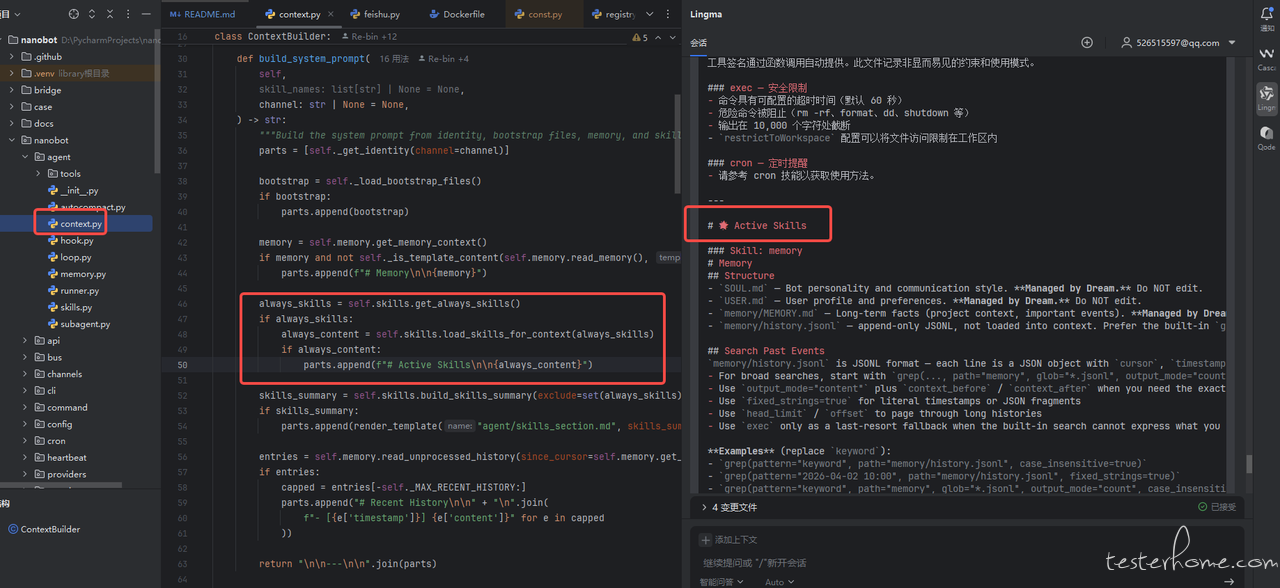Open skills.py in the project tree
Screen dimensions: 1280x588
click(x=76, y=307)
